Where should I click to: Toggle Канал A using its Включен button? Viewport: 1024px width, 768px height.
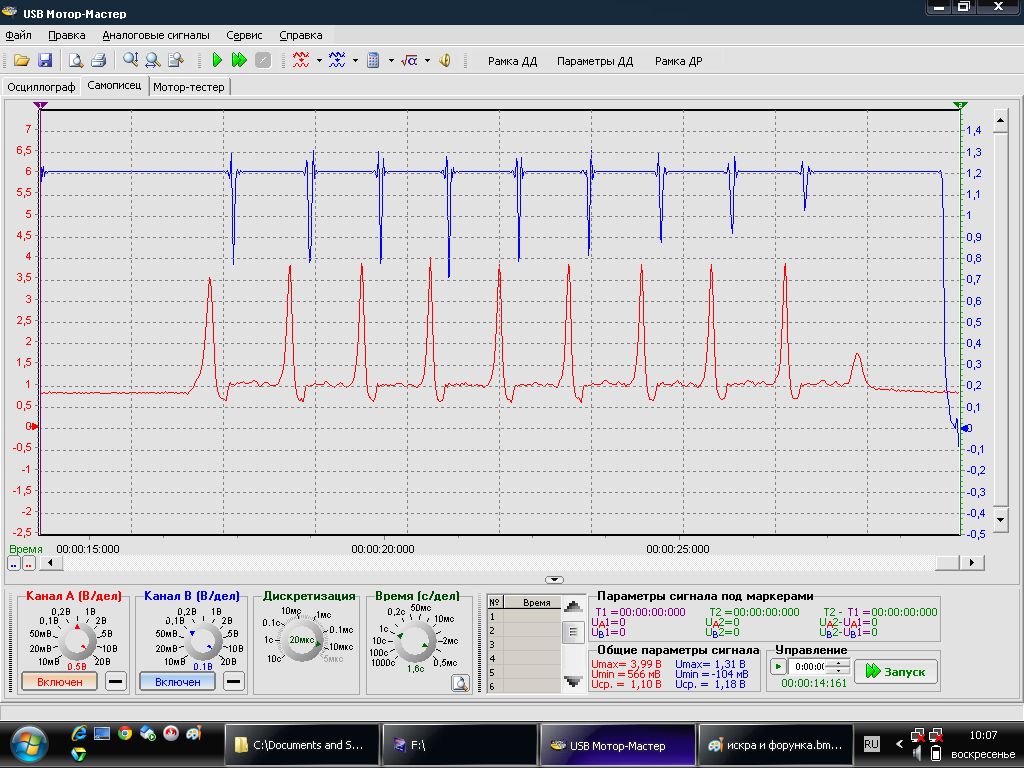click(59, 682)
